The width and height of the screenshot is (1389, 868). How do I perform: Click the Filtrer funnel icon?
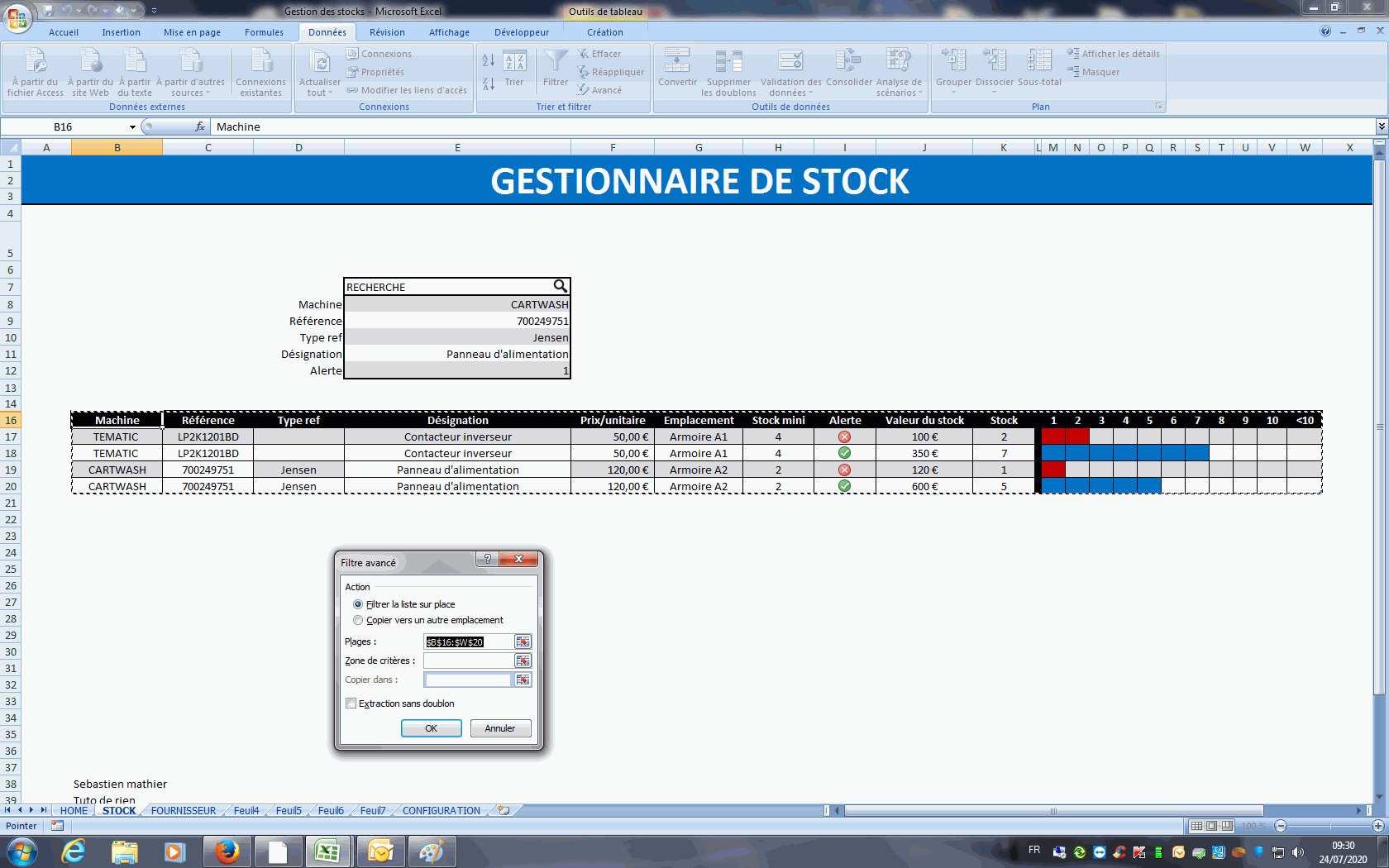click(x=556, y=61)
